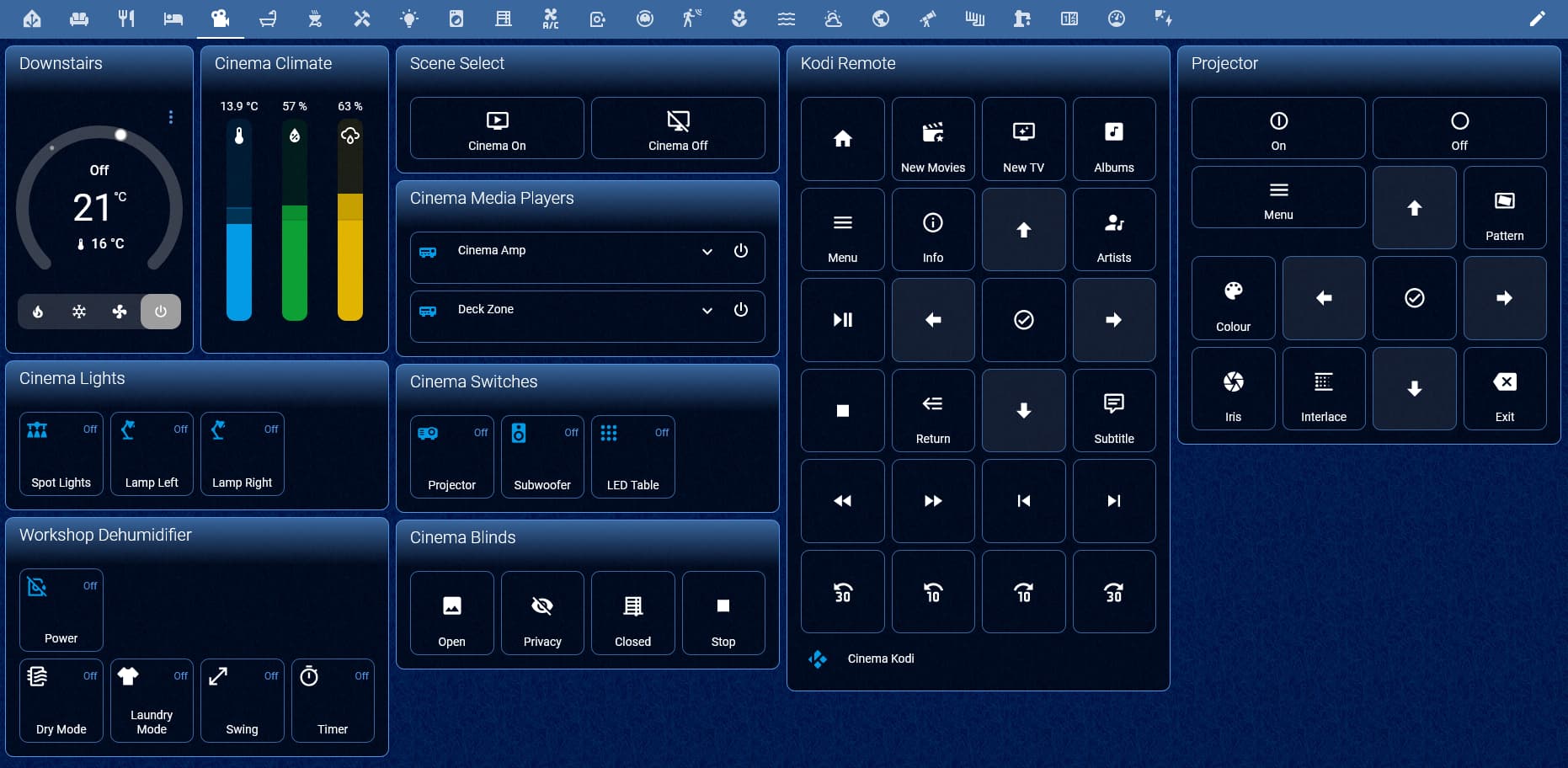Click the left arrow on Kodi Remote
The height and width of the screenshot is (768, 1568).
(933, 320)
